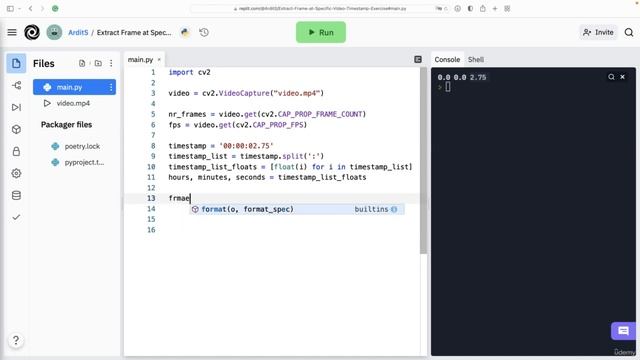Viewport: 640px width, 360px height.
Task: Toggle the editor layout panel icon
Action: [418, 60]
